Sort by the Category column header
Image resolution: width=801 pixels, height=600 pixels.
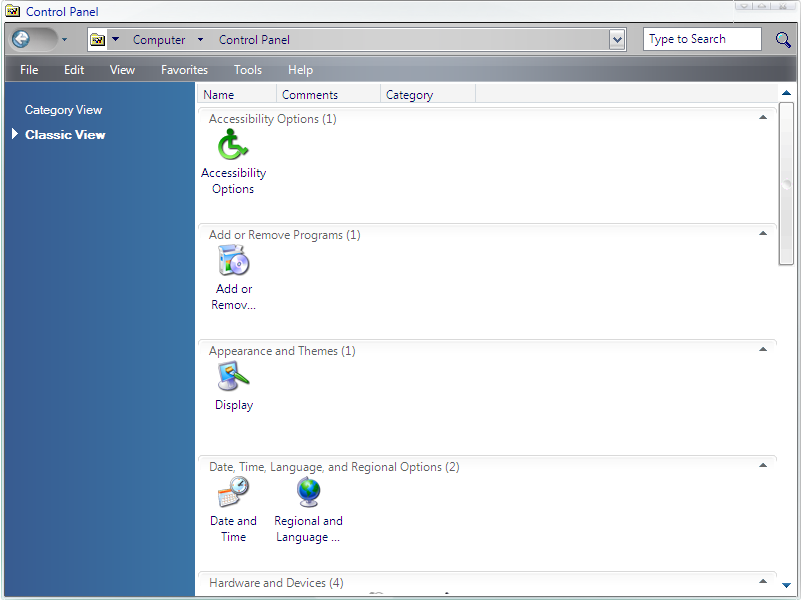(x=428, y=94)
